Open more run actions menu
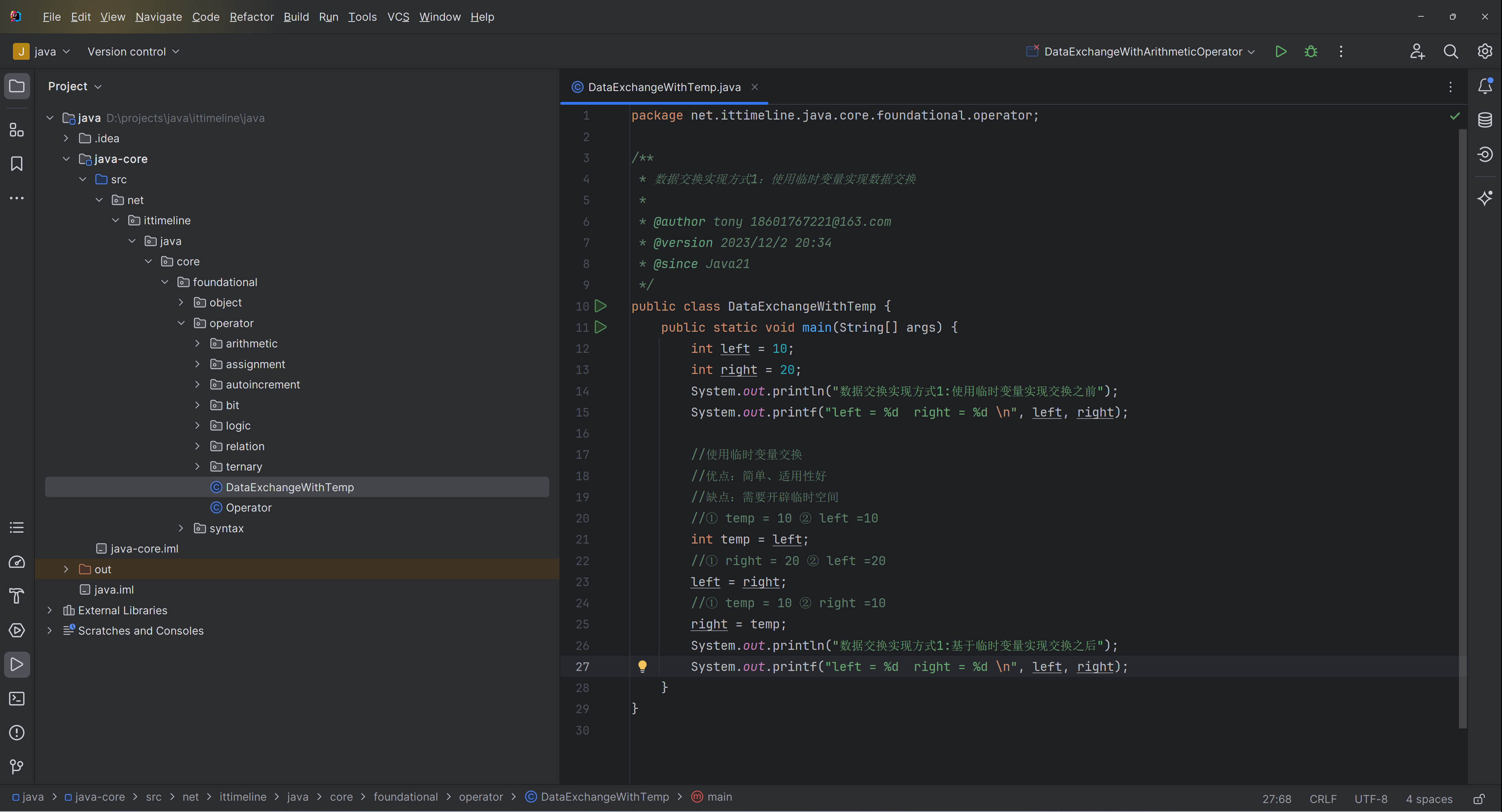1502x812 pixels. coord(1341,51)
